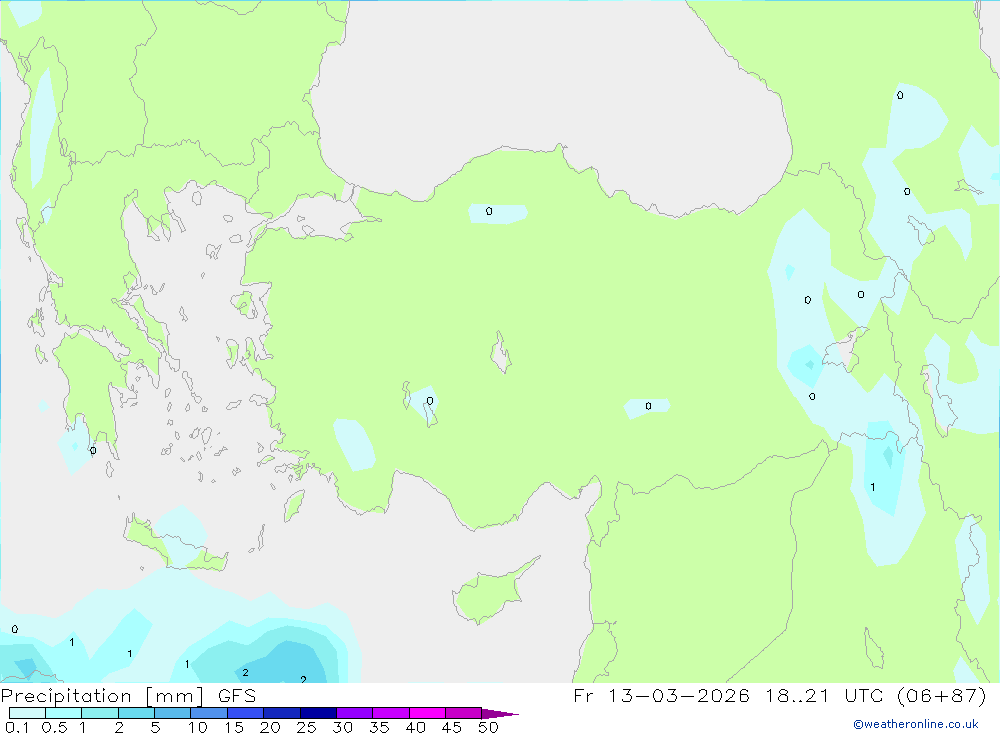Click the '0.1' legend scale label
Screen dimensions: 1000x733
(17, 727)
